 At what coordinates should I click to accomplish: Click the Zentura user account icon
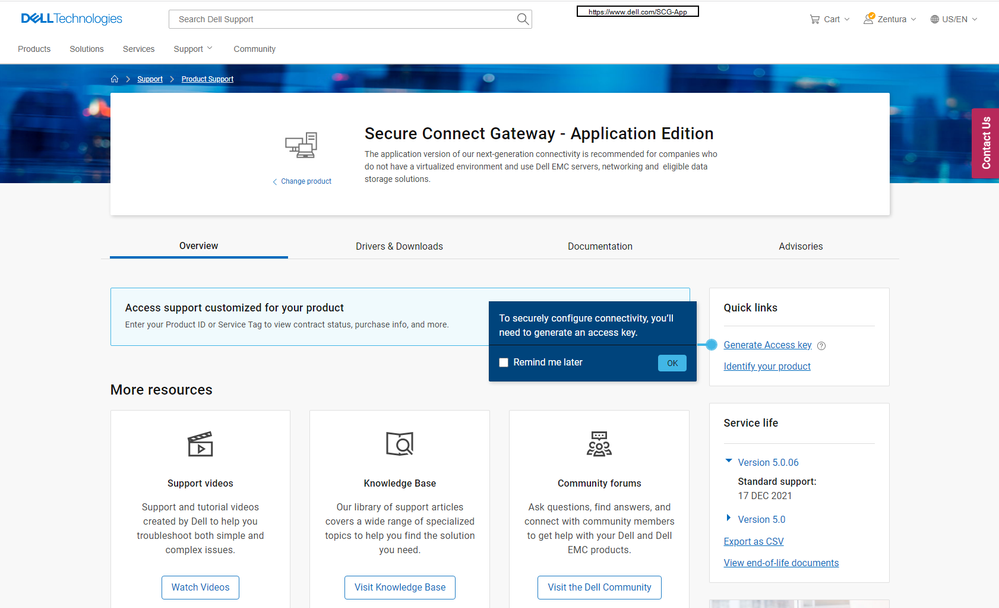click(868, 18)
